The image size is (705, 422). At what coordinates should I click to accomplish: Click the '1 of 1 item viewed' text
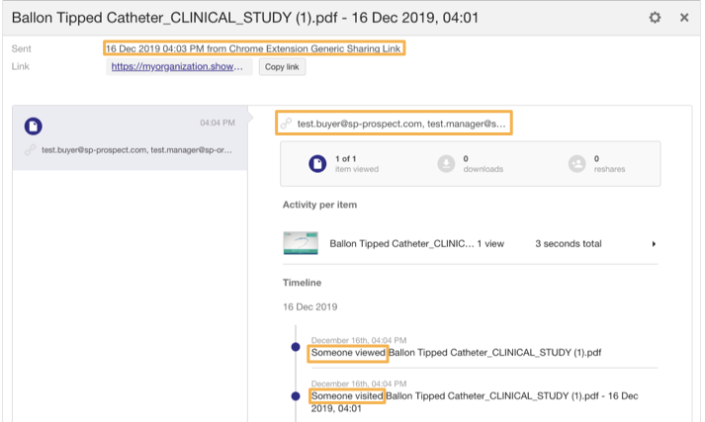[357, 164]
